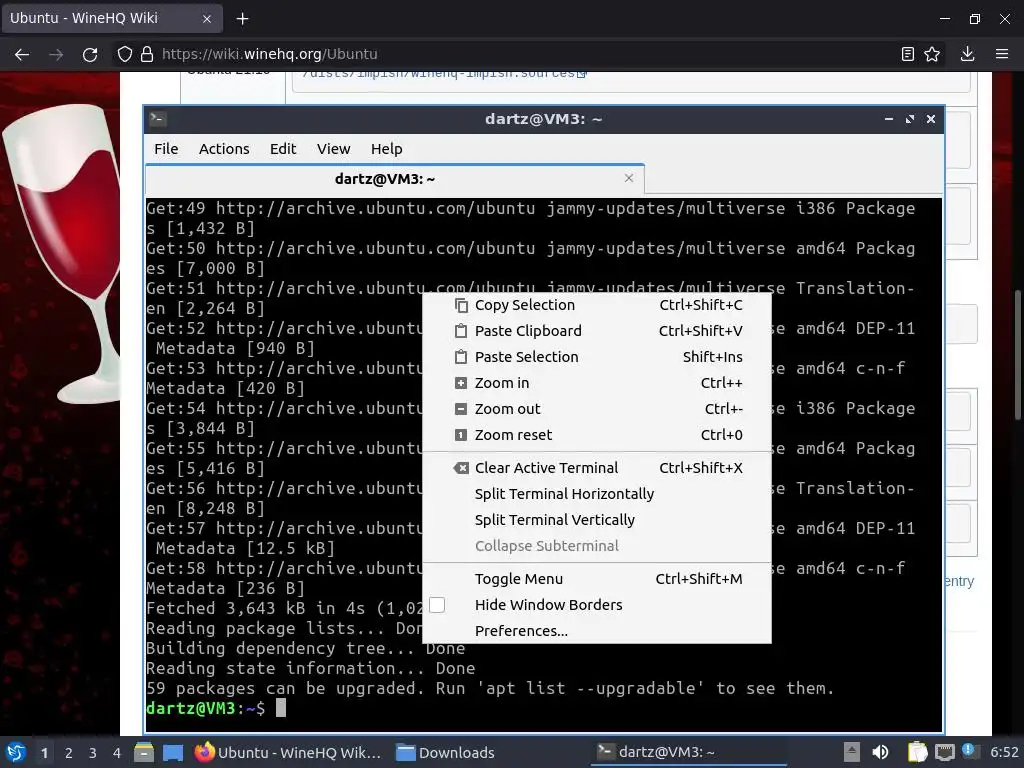This screenshot has height=768, width=1024.
Task: Open Firefox downloads panel
Action: tap(968, 54)
